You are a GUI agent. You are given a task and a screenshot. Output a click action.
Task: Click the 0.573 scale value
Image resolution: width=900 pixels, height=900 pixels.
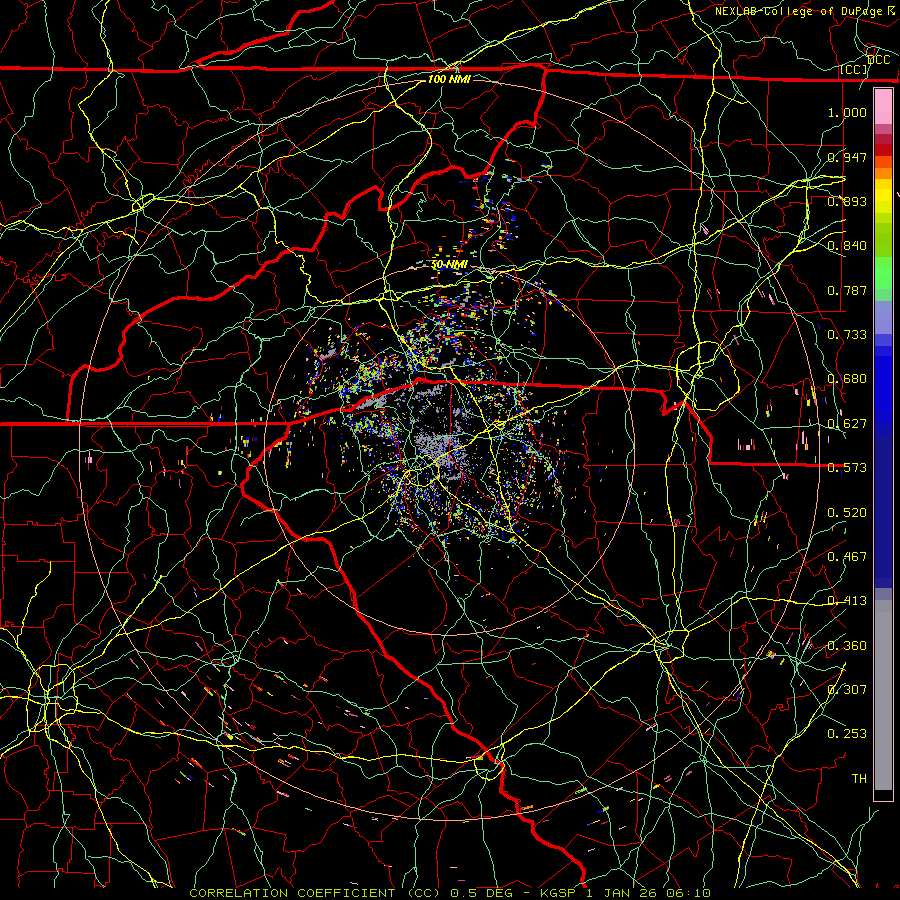(x=847, y=467)
